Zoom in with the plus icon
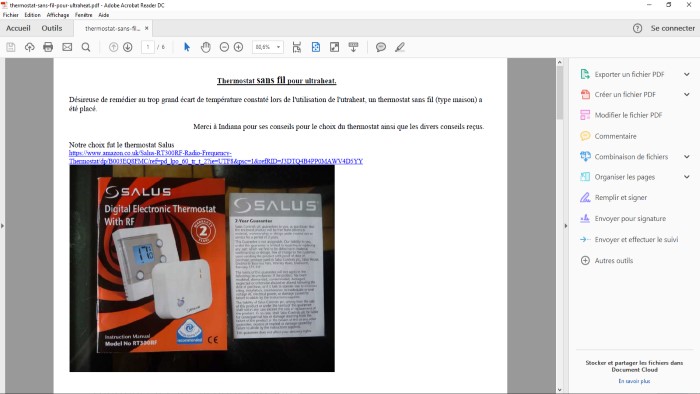The image size is (700, 394). 238,47
